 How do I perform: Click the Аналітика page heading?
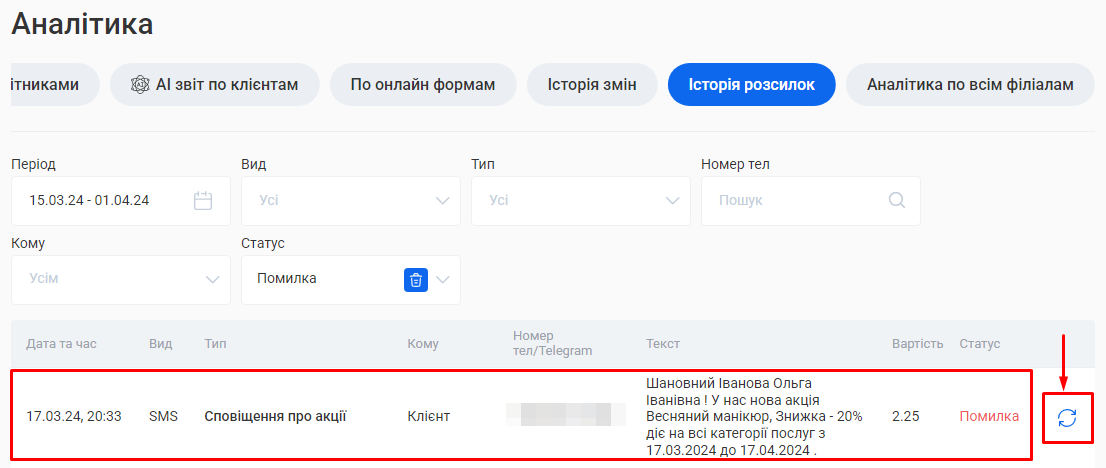(x=83, y=24)
